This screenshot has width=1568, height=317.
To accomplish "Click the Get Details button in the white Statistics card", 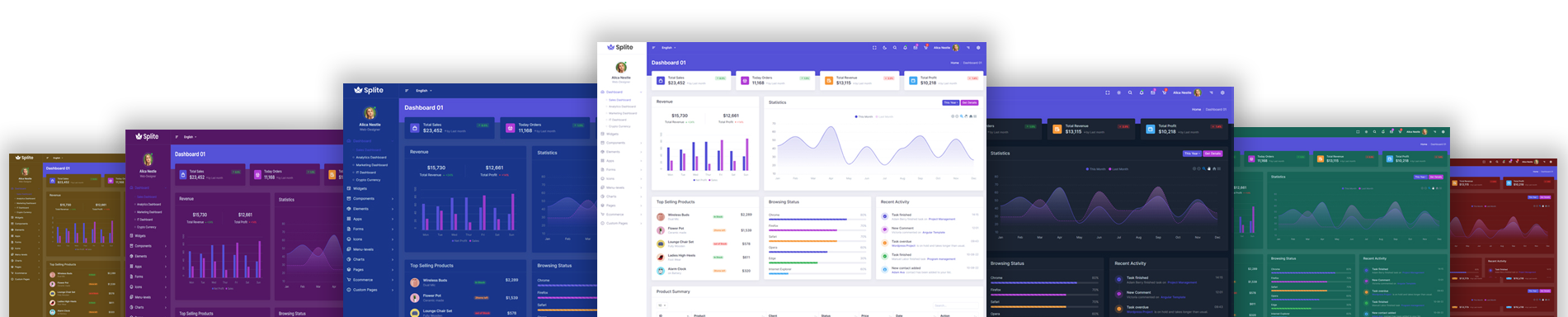I will tap(969, 102).
